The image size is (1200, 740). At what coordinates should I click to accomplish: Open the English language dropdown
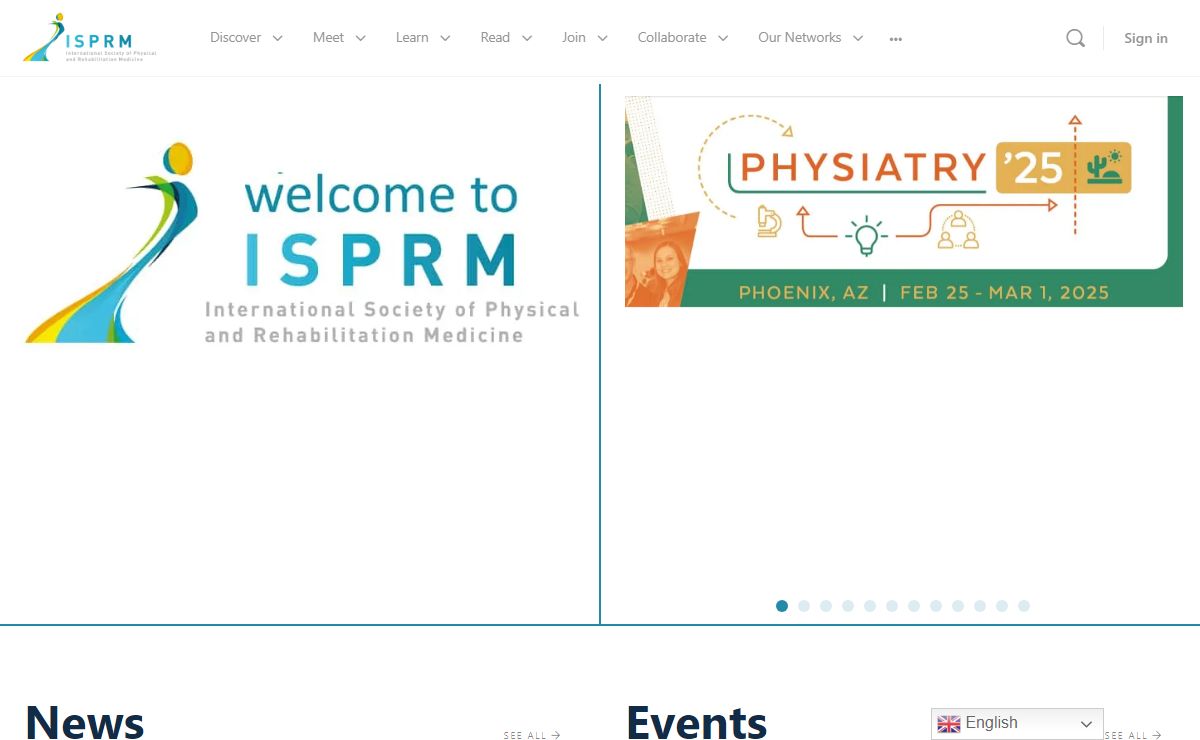[x=1017, y=723]
